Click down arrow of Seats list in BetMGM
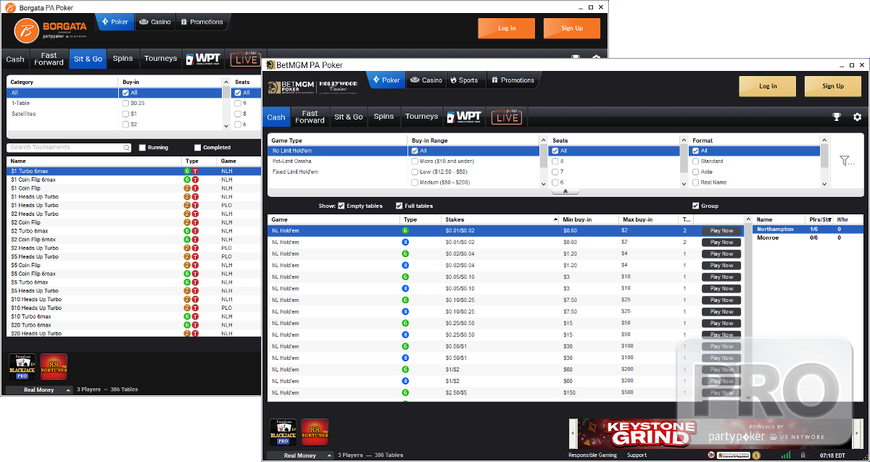Image resolution: width=870 pixels, height=462 pixels. [x=684, y=184]
